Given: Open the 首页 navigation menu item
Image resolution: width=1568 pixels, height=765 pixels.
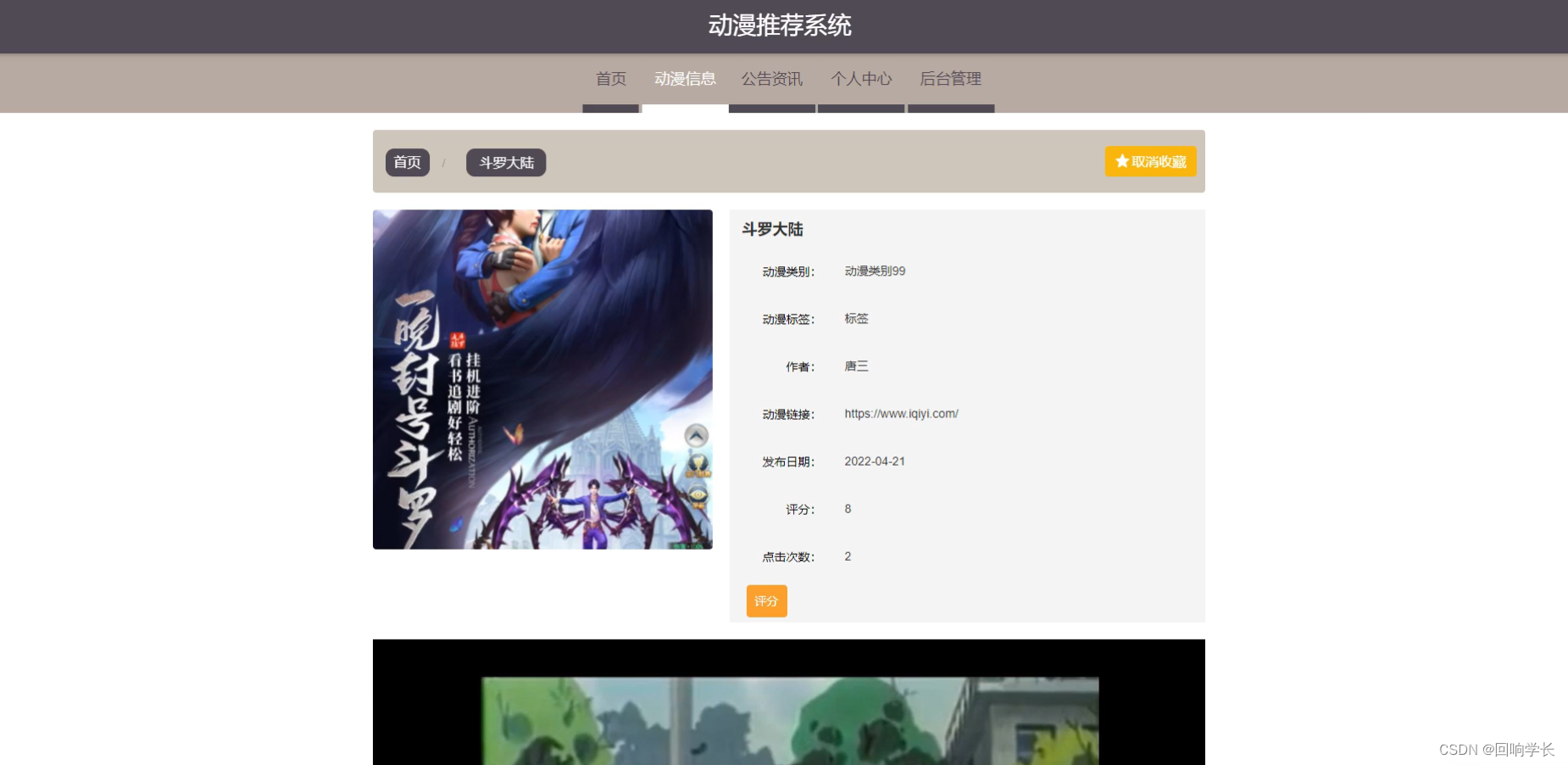Looking at the screenshot, I should pos(610,79).
